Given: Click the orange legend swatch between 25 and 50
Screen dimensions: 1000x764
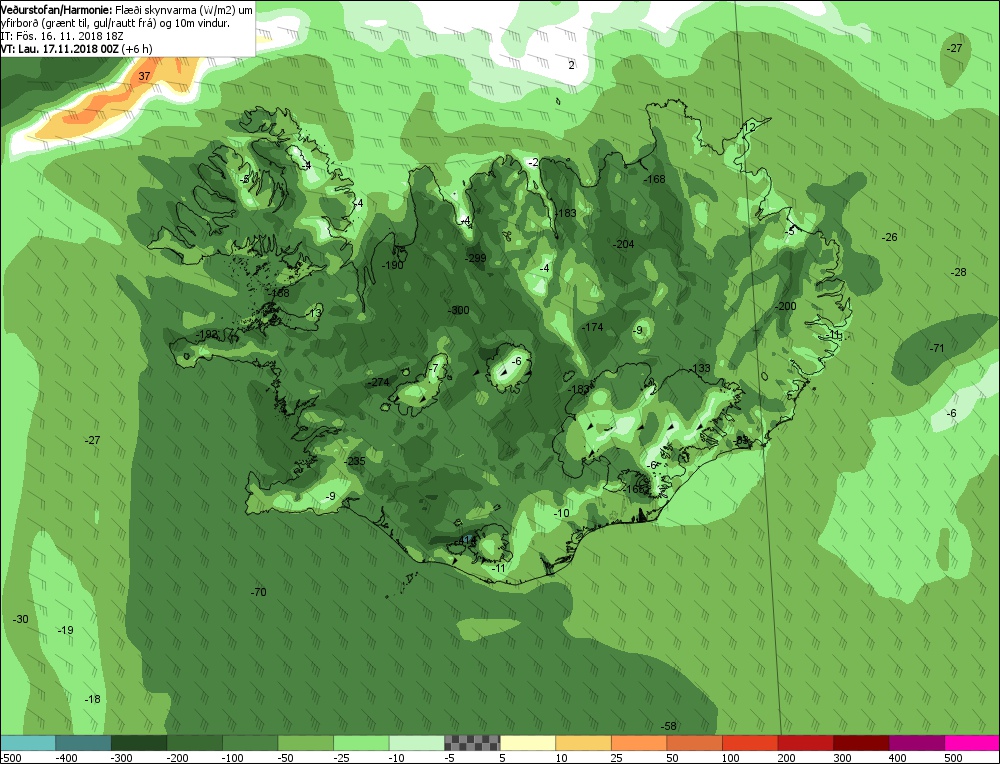Looking at the screenshot, I should (x=638, y=743).
